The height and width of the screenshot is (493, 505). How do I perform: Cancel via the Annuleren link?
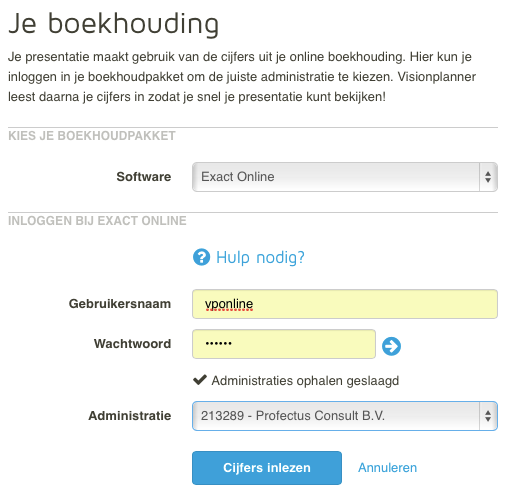pos(387,468)
